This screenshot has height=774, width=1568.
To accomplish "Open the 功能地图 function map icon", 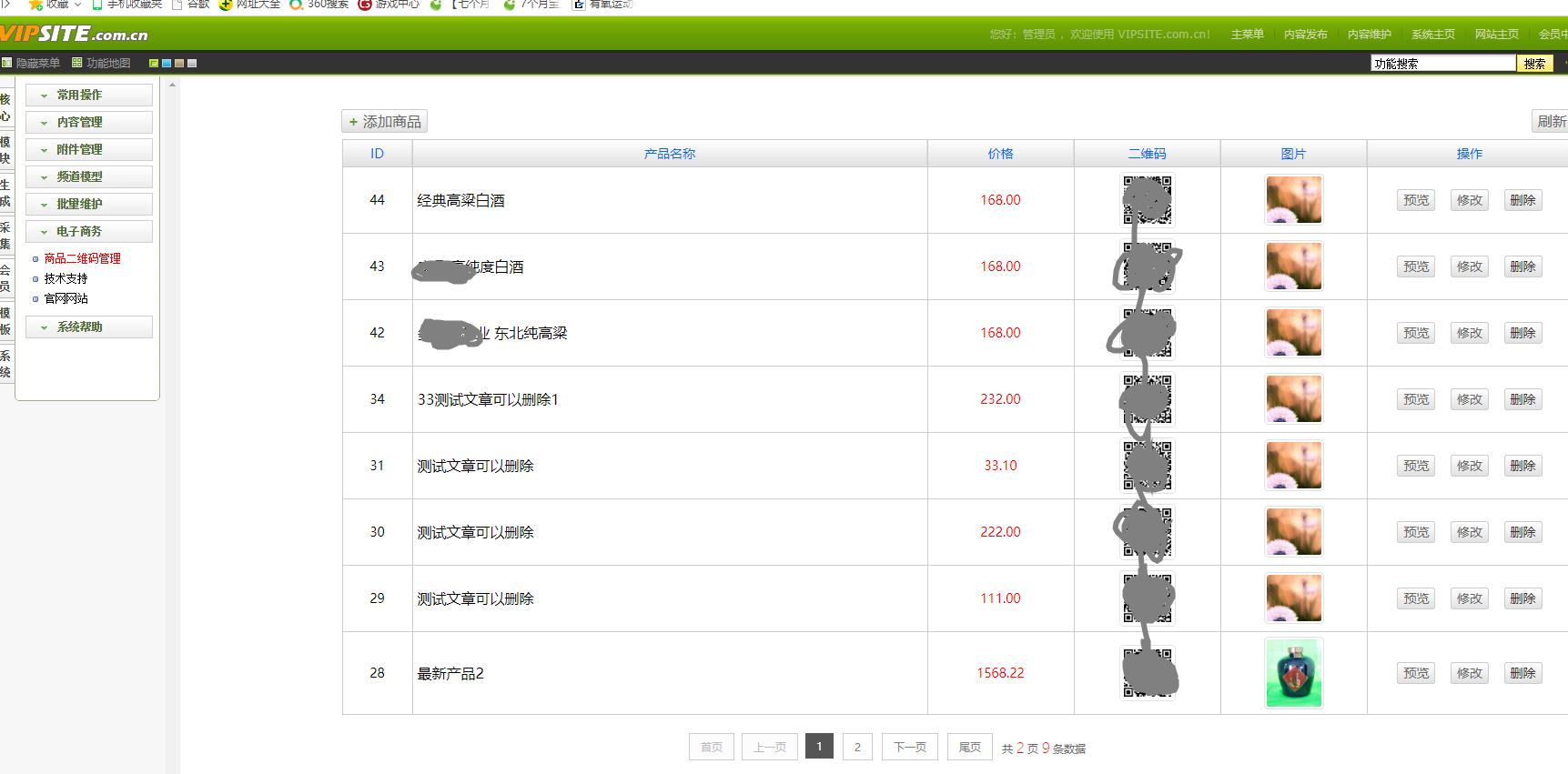I will (x=77, y=63).
